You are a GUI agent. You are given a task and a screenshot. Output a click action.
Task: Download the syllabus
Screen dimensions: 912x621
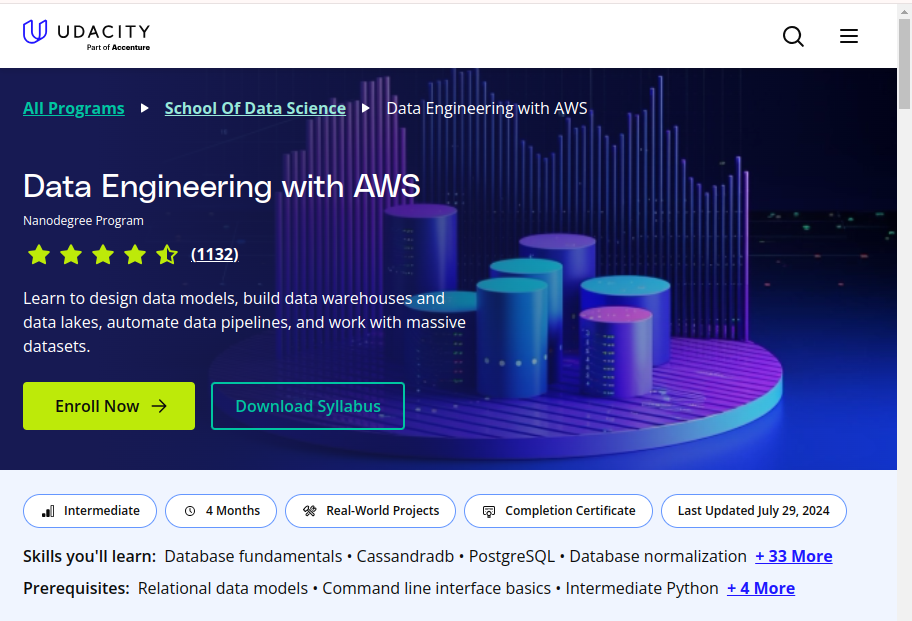click(x=307, y=406)
